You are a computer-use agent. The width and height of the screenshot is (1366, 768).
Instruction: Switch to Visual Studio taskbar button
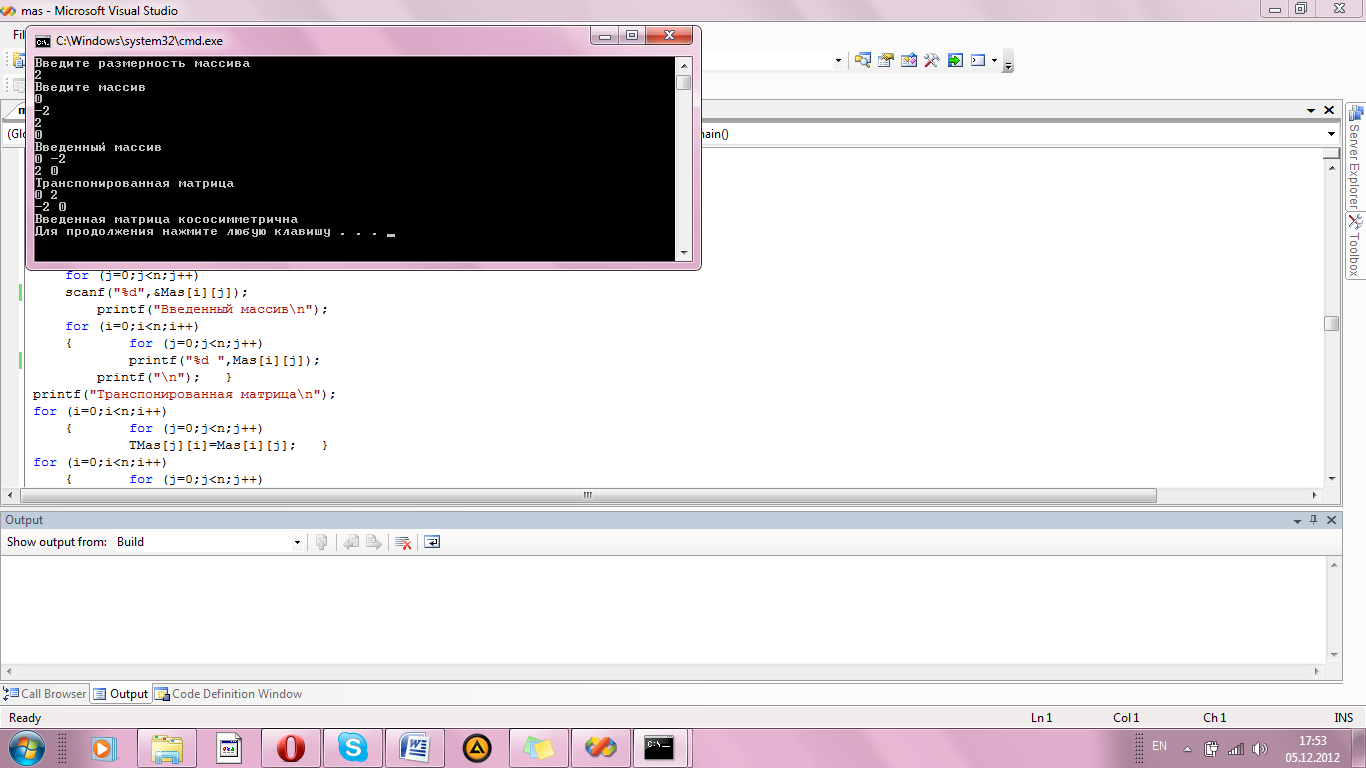[600, 747]
